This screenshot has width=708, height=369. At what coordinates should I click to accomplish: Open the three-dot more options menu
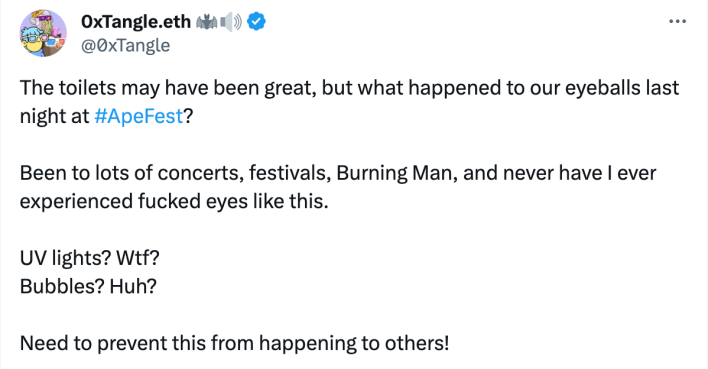(677, 21)
